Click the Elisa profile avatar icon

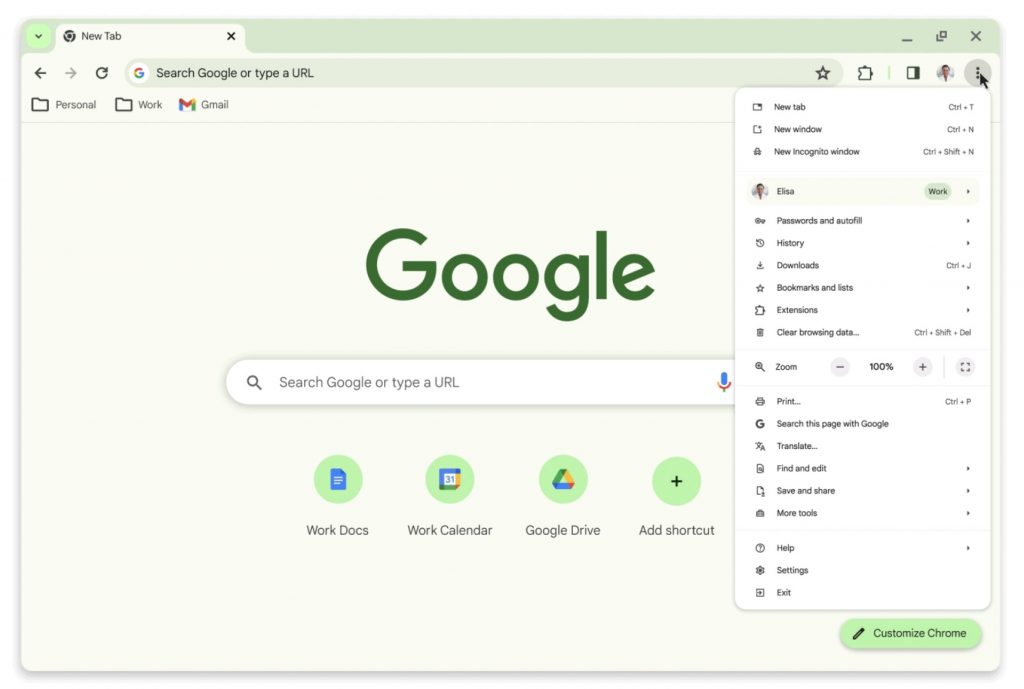[x=944, y=72]
